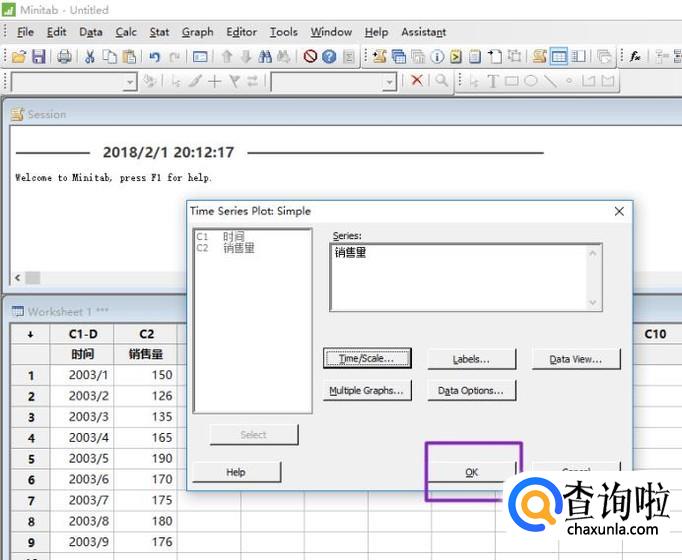Click the data entry direction arrow

30,334
